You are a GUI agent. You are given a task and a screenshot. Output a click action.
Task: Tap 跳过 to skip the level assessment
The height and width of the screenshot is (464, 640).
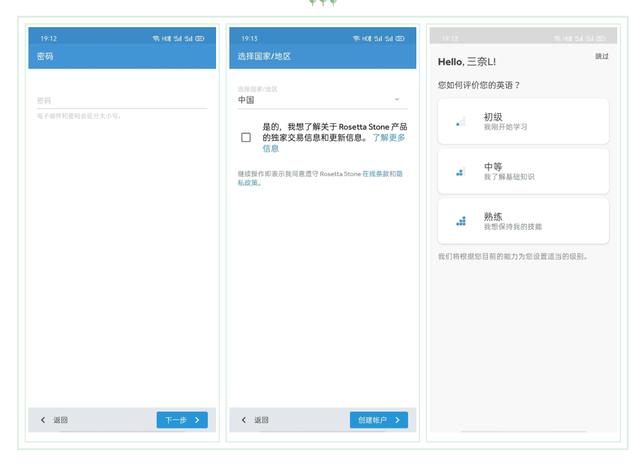pos(601,56)
